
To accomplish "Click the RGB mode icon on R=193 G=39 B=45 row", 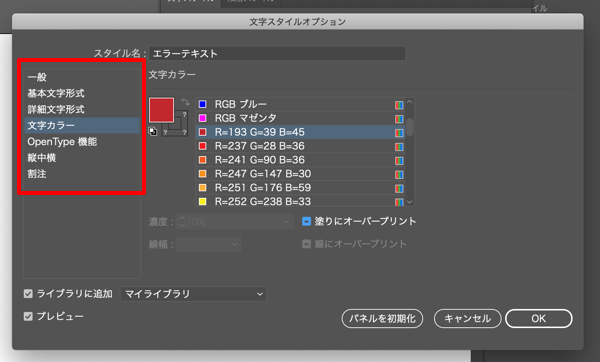I will [399, 133].
